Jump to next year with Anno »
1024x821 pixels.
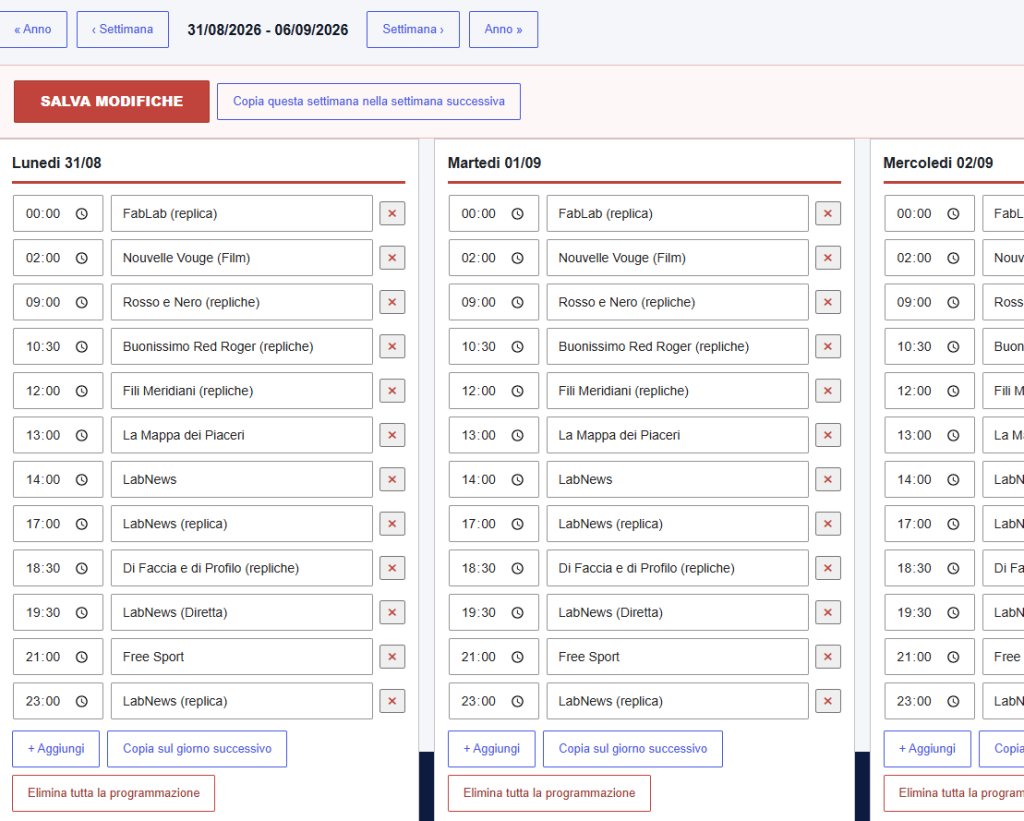point(504,29)
